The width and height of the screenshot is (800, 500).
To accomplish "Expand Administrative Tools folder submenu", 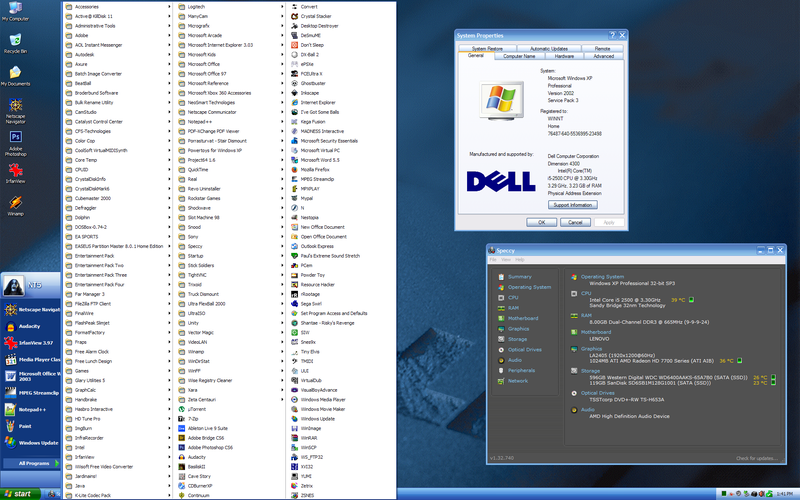I will tap(117, 26).
